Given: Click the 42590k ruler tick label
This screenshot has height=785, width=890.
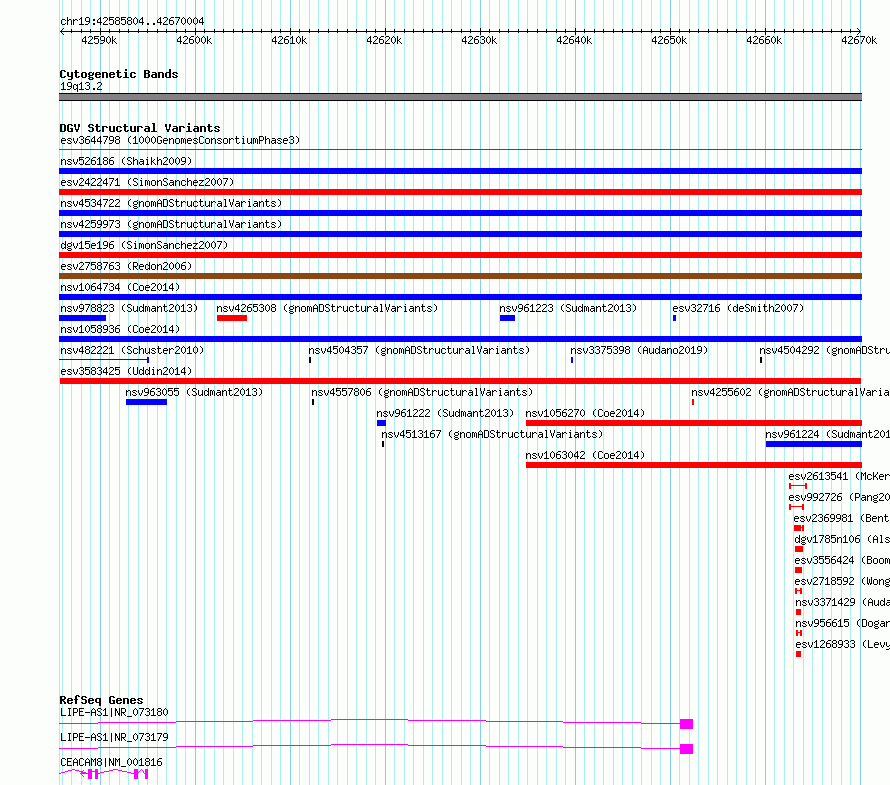Looking at the screenshot, I should click(x=99, y=40).
